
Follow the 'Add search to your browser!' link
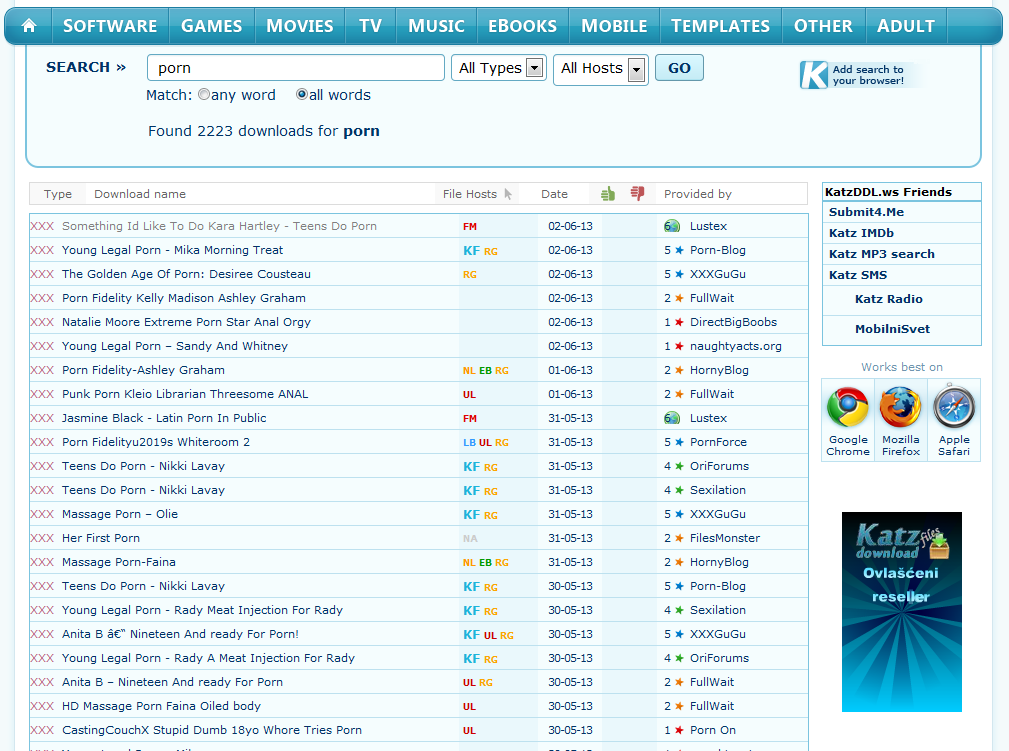point(868,75)
